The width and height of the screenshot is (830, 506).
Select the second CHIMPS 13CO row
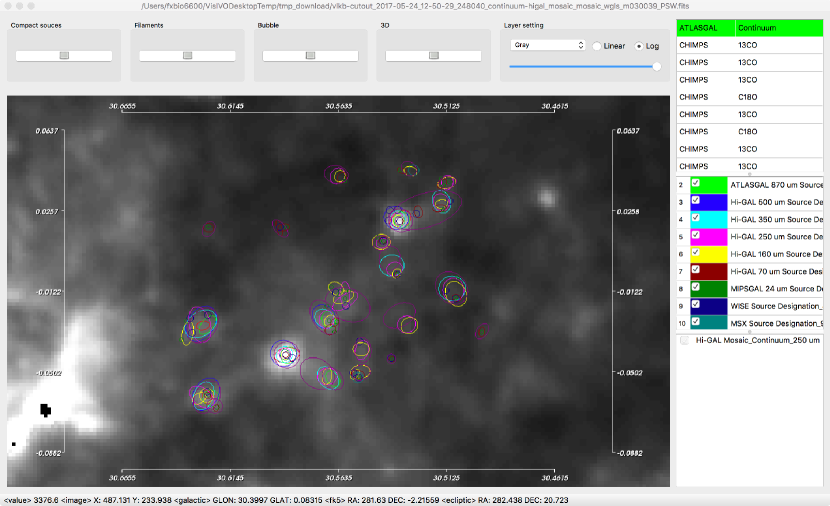pos(750,62)
